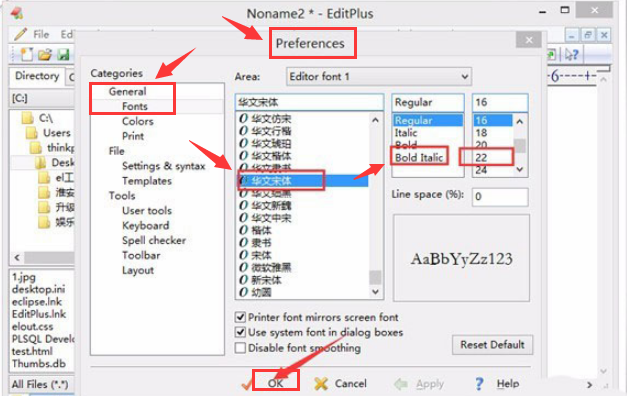The image size is (627, 396).
Task: Select Bold Italic font style
Action: click(x=419, y=158)
